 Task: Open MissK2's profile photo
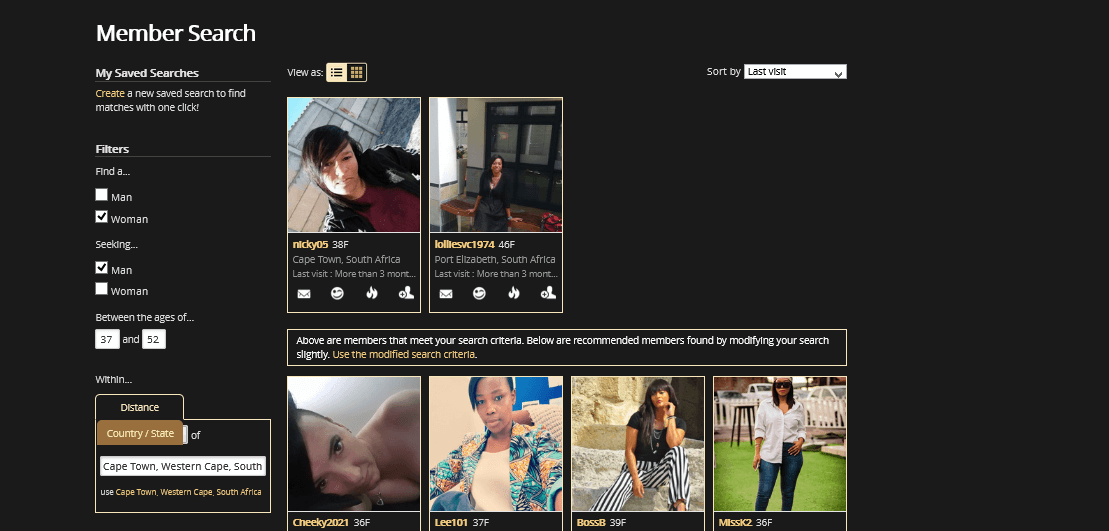[x=780, y=444]
